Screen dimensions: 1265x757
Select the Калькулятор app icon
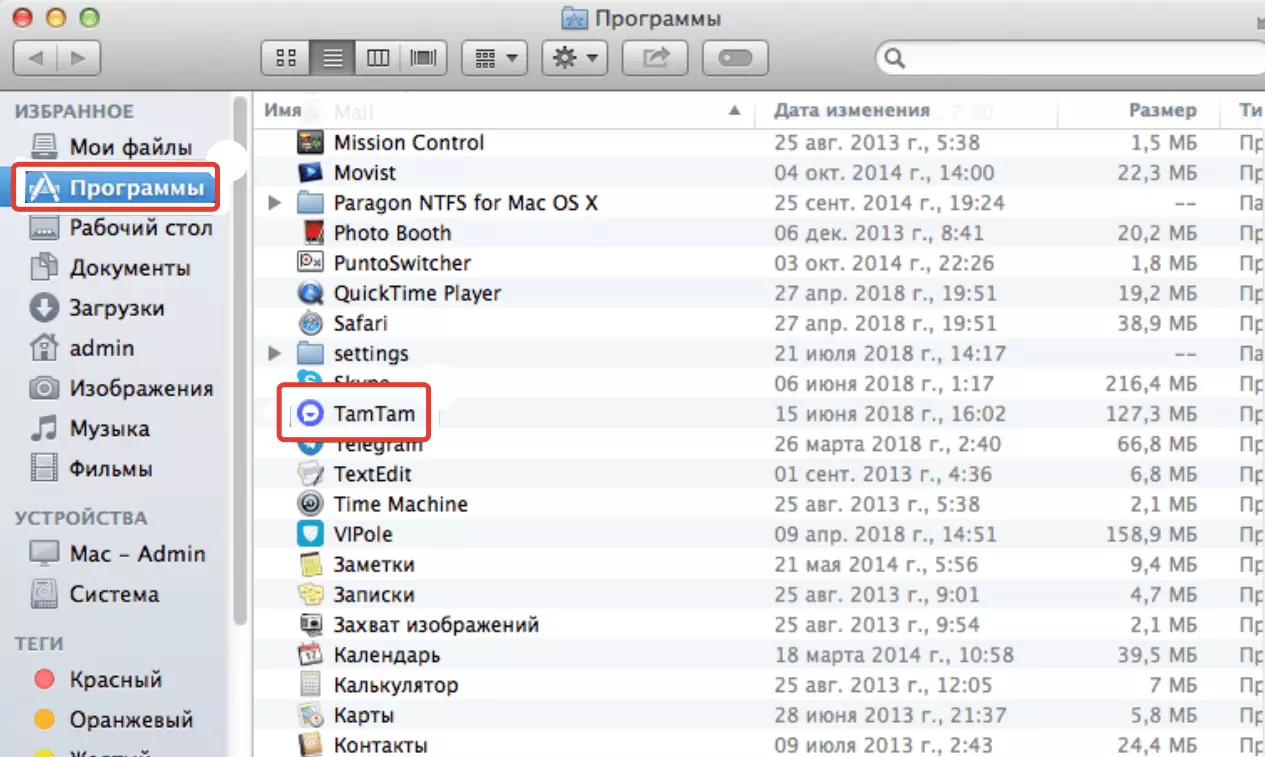point(311,685)
